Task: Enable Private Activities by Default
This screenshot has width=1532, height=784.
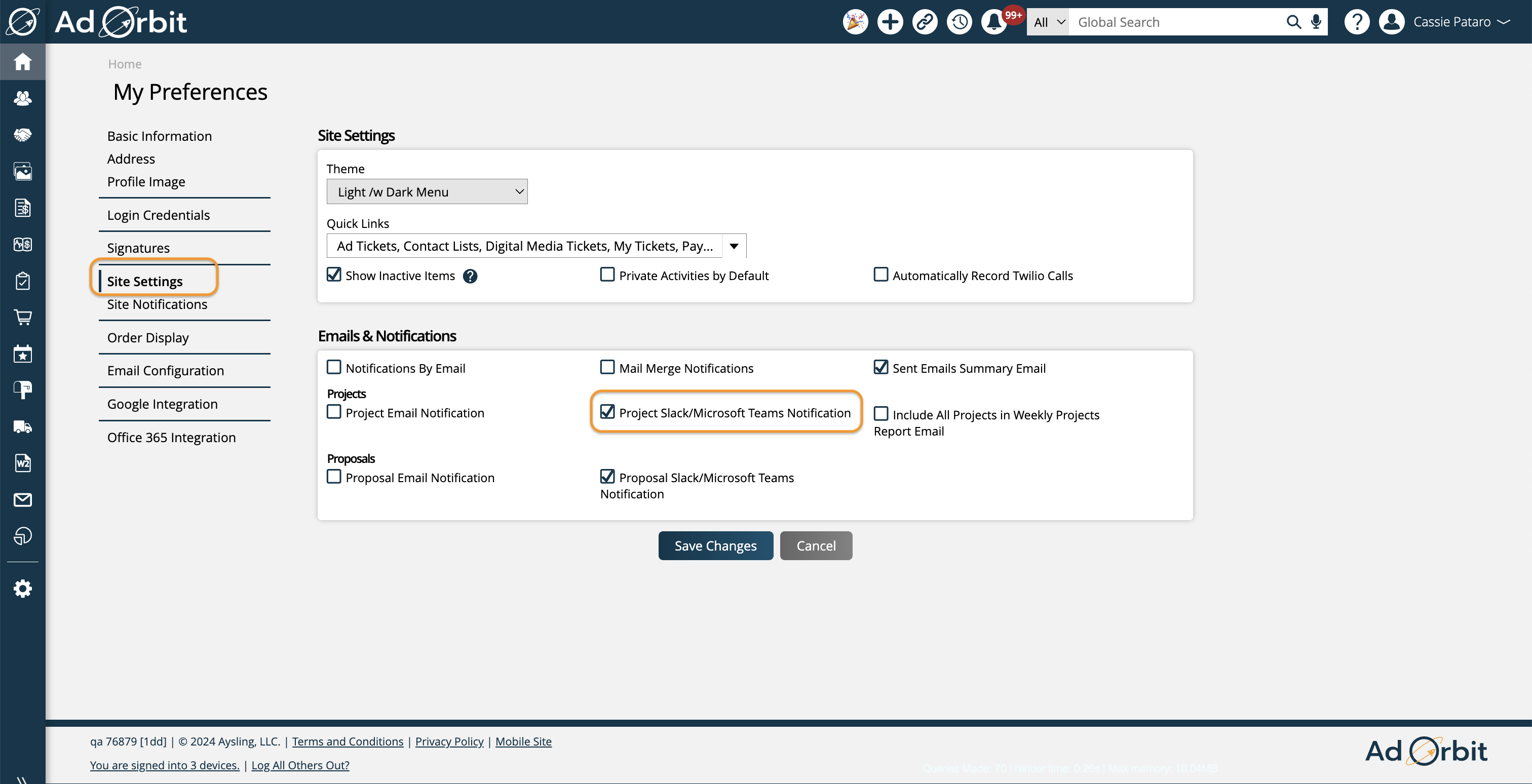Action: pos(607,275)
